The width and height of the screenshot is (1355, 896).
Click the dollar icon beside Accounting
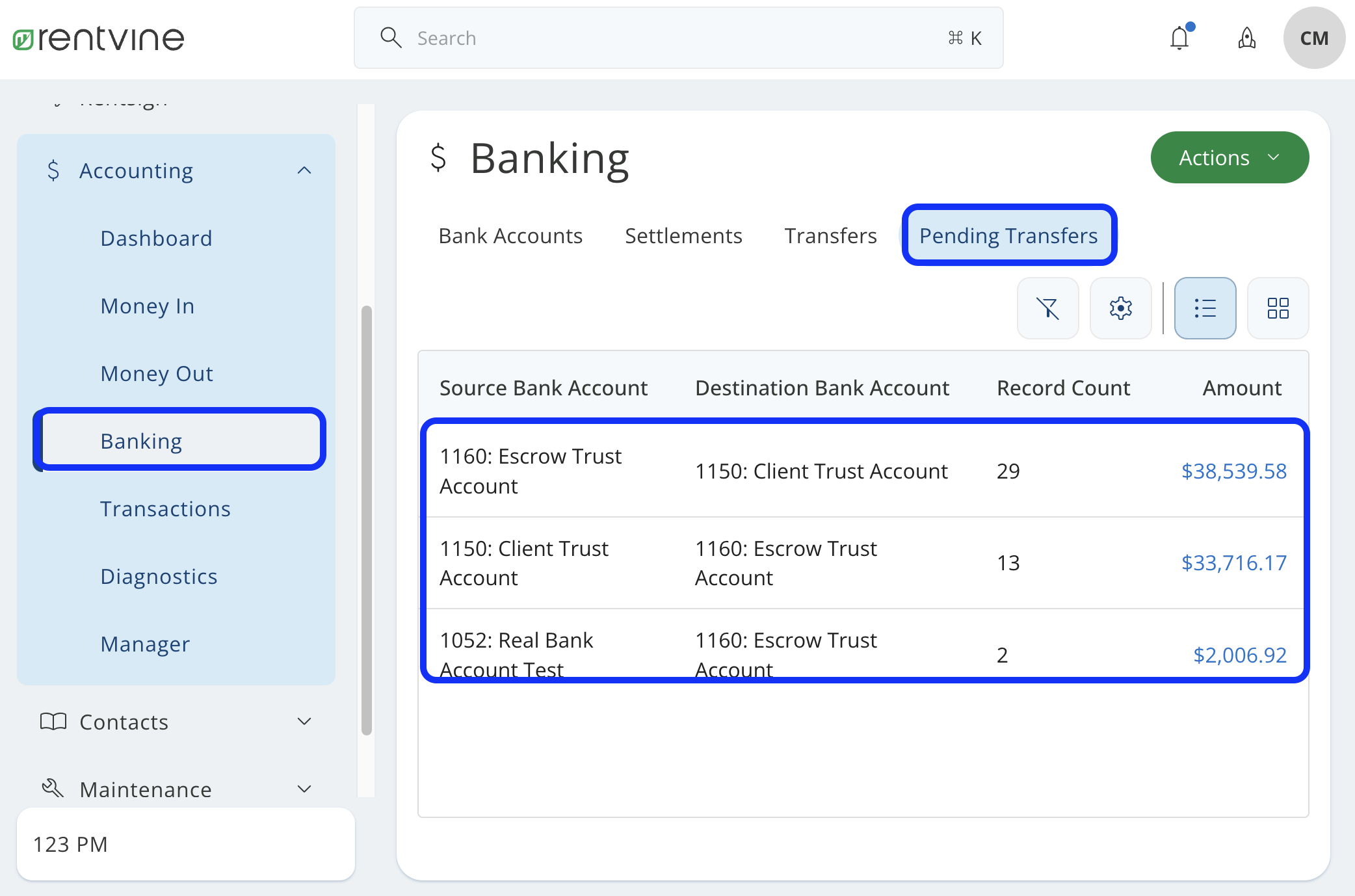pos(54,170)
